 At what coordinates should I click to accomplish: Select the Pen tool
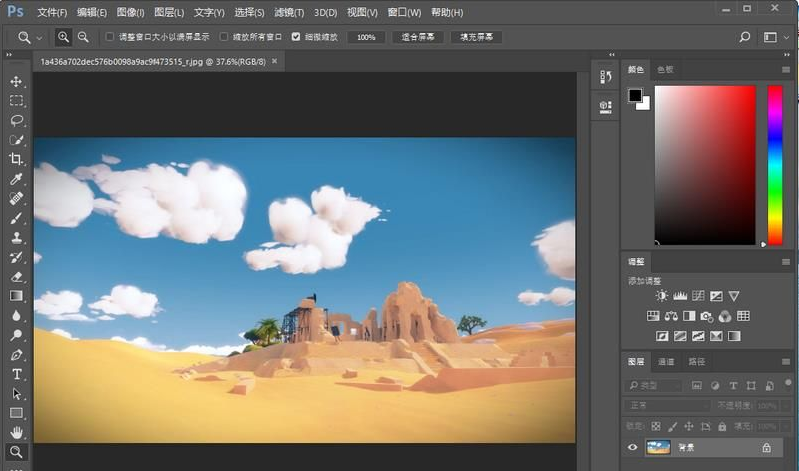point(16,355)
